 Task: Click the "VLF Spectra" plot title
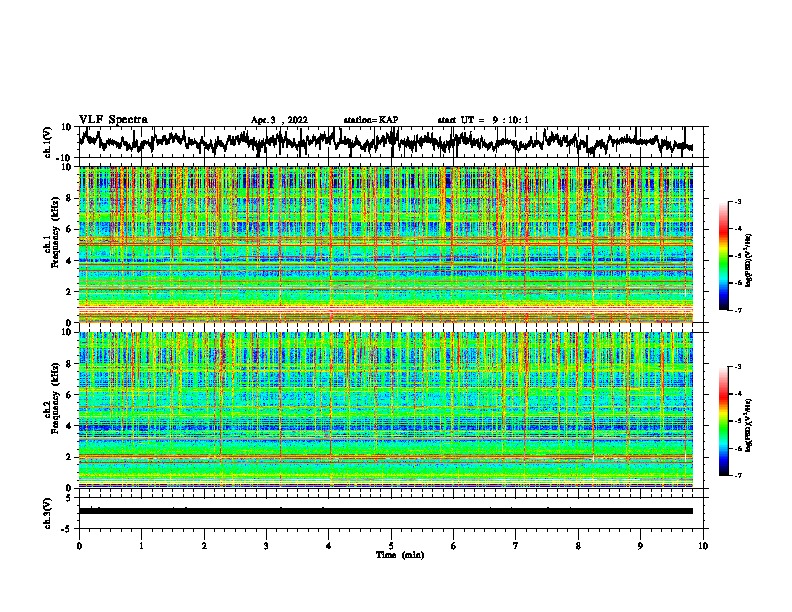tap(113, 120)
